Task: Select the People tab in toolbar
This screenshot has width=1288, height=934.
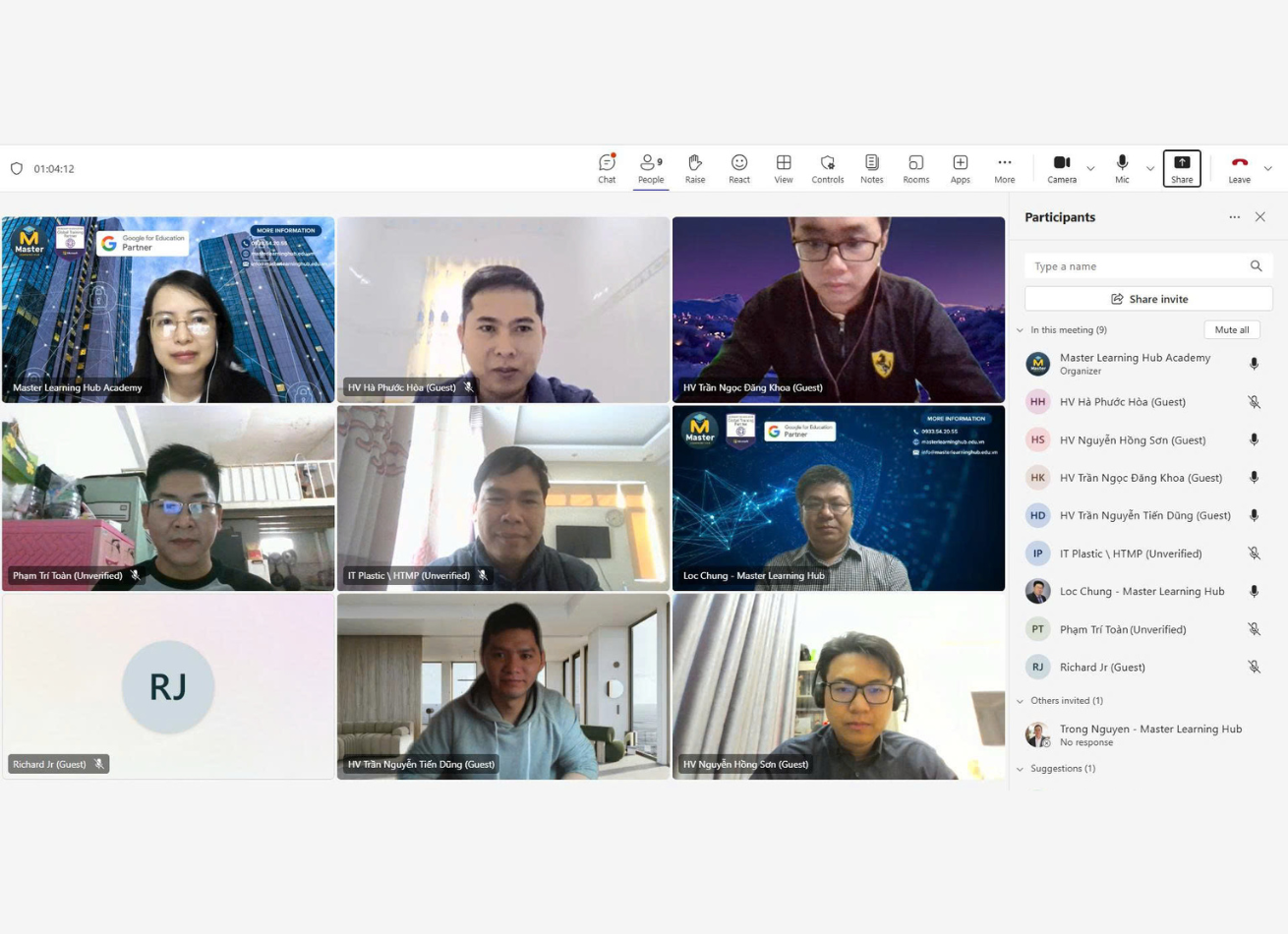Action: click(650, 168)
